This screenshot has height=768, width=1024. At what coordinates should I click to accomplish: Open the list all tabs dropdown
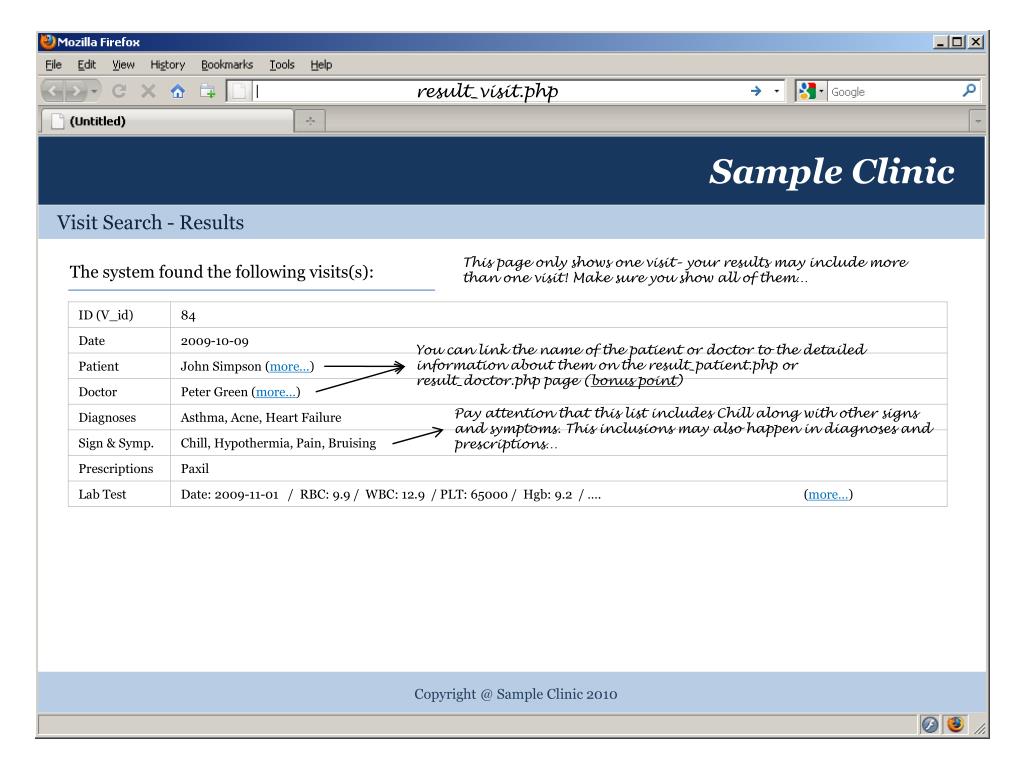[x=978, y=121]
